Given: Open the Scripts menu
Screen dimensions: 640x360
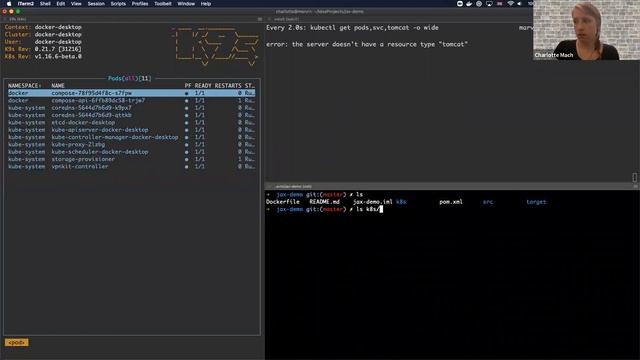Looking at the screenshot, I should click(x=118, y=4).
